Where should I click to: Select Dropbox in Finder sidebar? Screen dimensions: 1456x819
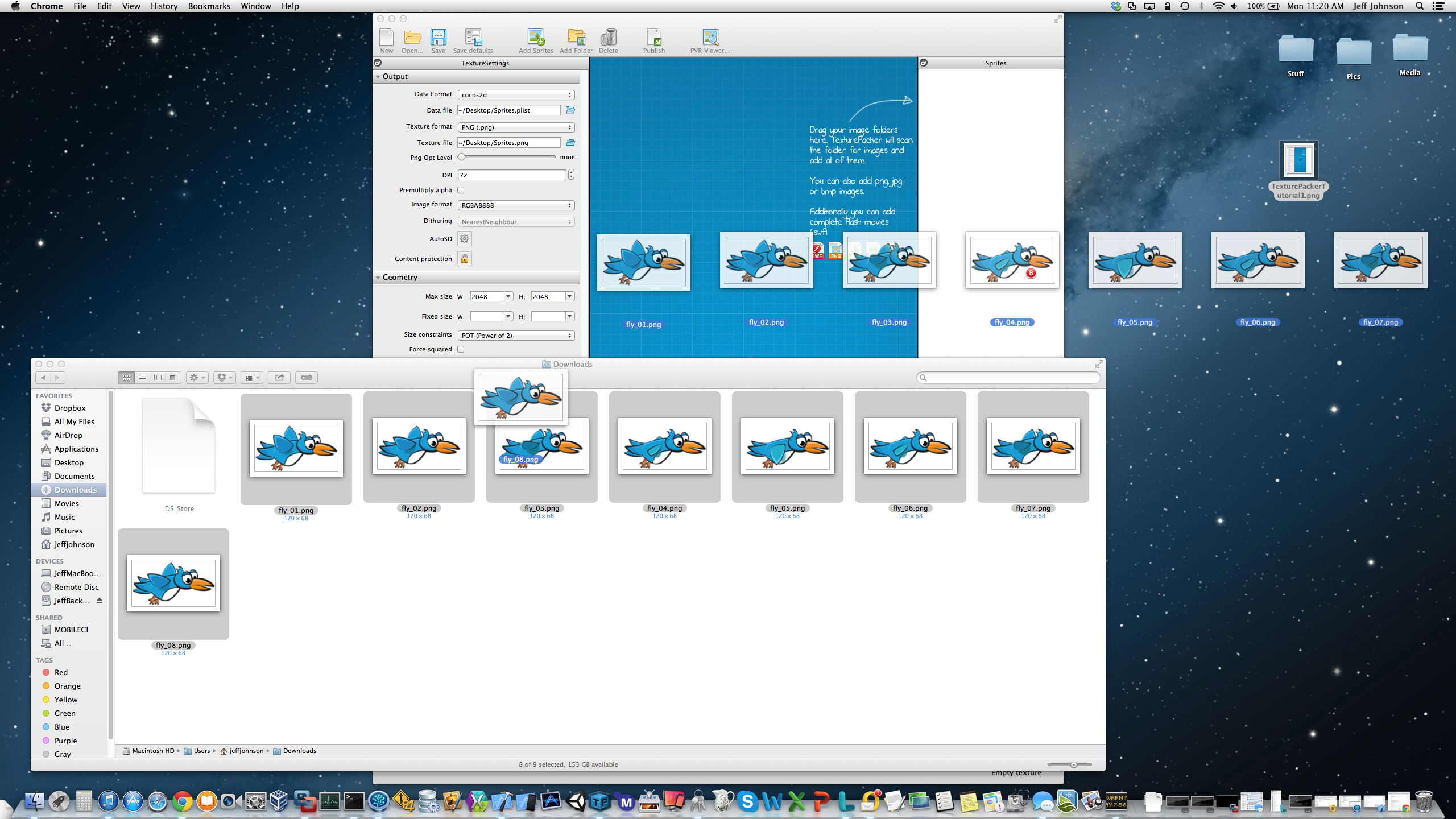pyautogui.click(x=69, y=408)
